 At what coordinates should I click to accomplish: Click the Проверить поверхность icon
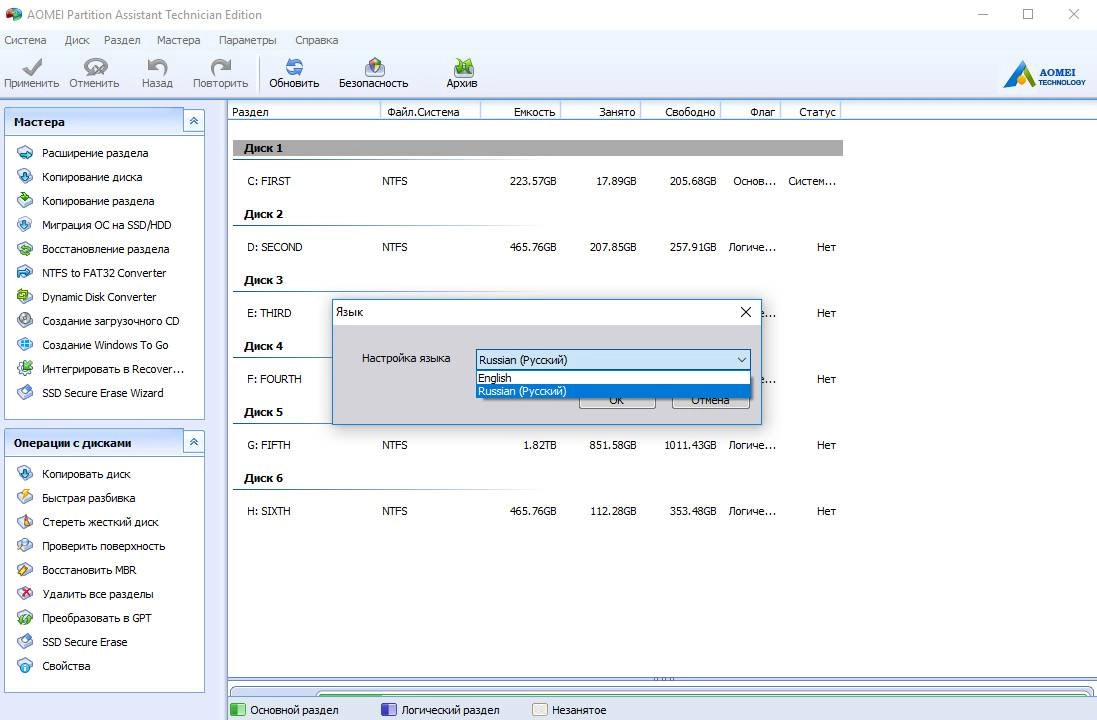25,546
